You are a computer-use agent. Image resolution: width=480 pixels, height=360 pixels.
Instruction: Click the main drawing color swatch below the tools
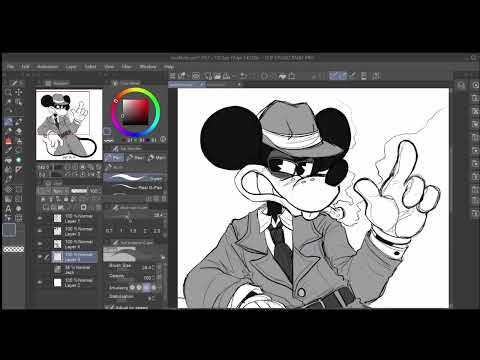pyautogui.click(x=9, y=230)
